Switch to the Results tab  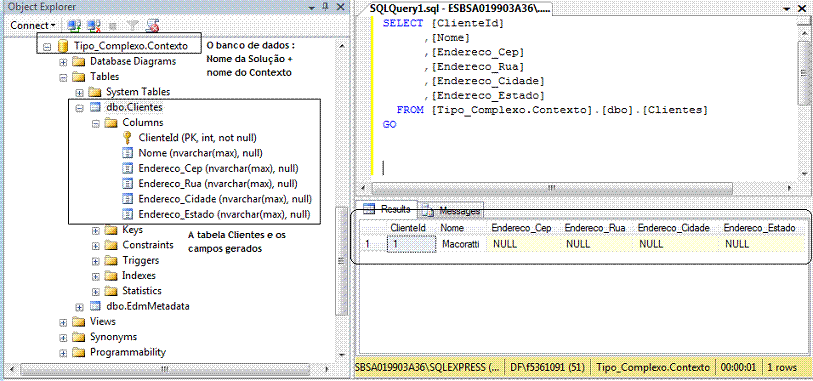pos(389,209)
